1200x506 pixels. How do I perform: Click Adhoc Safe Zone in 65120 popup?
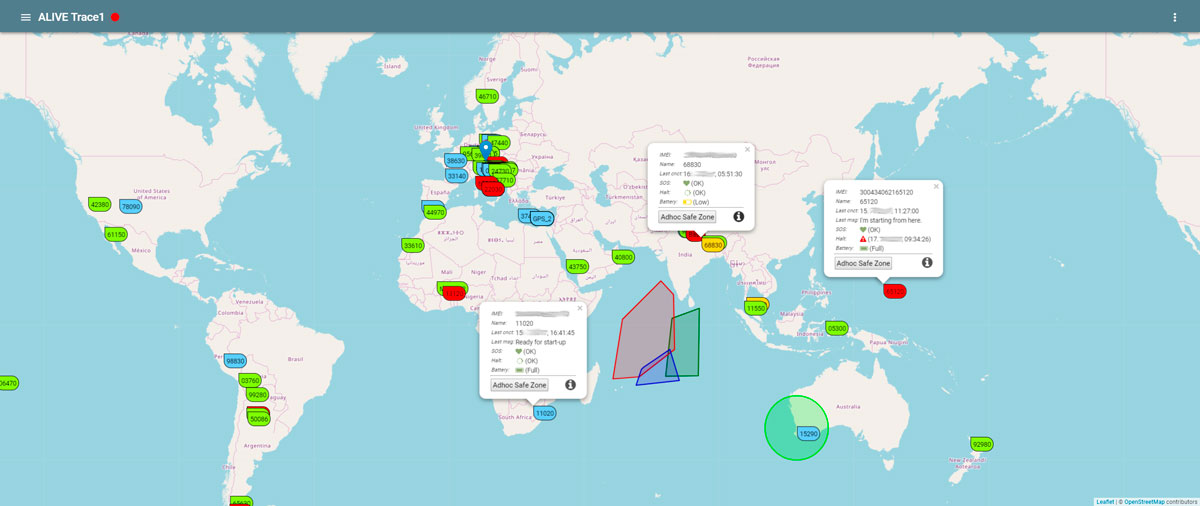tap(863, 263)
